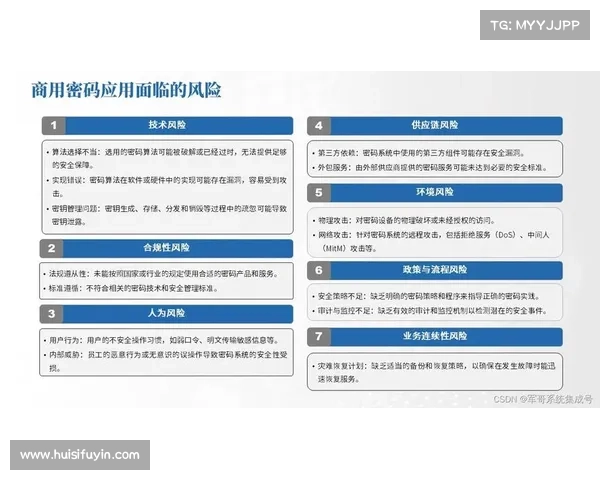
Task: Click the bullet starting 标准遵循
Action: (131, 288)
